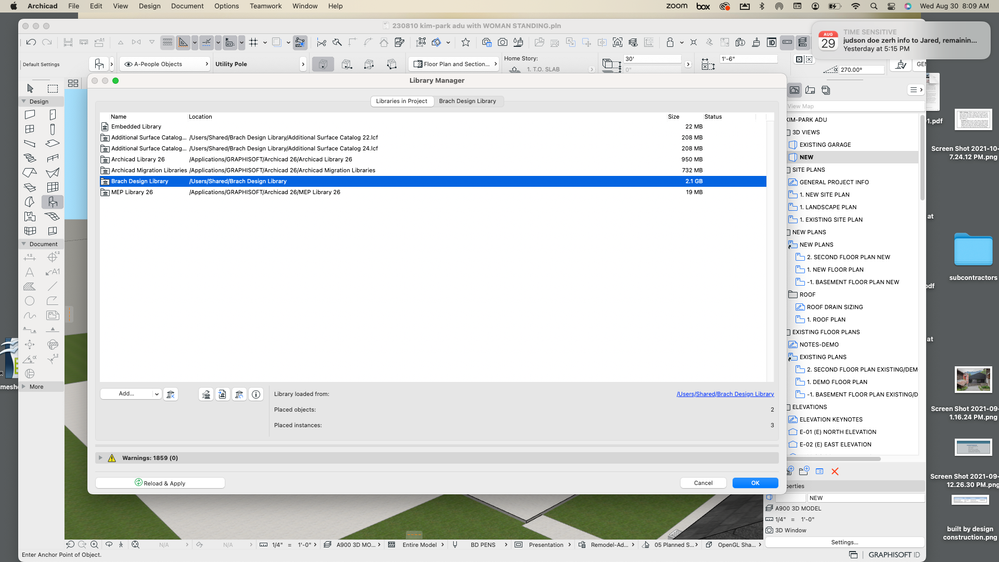Select the Slab tool in toolbox
Screen dimensions: 999x562
click(53, 143)
